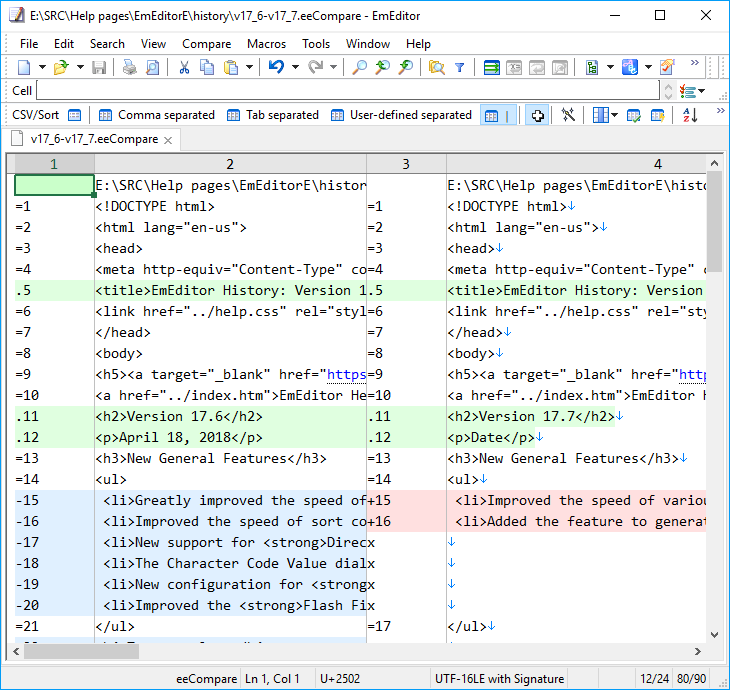The height and width of the screenshot is (690, 730).
Task: Toggle the highlighted cell selection mode button
Action: click(x=537, y=115)
